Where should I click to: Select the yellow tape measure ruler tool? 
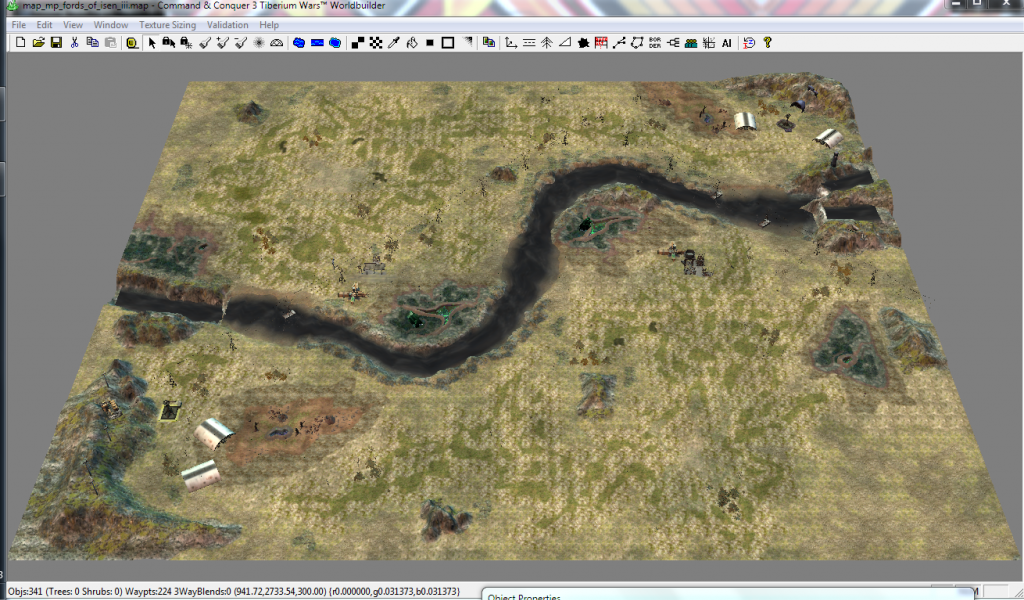click(x=132, y=43)
